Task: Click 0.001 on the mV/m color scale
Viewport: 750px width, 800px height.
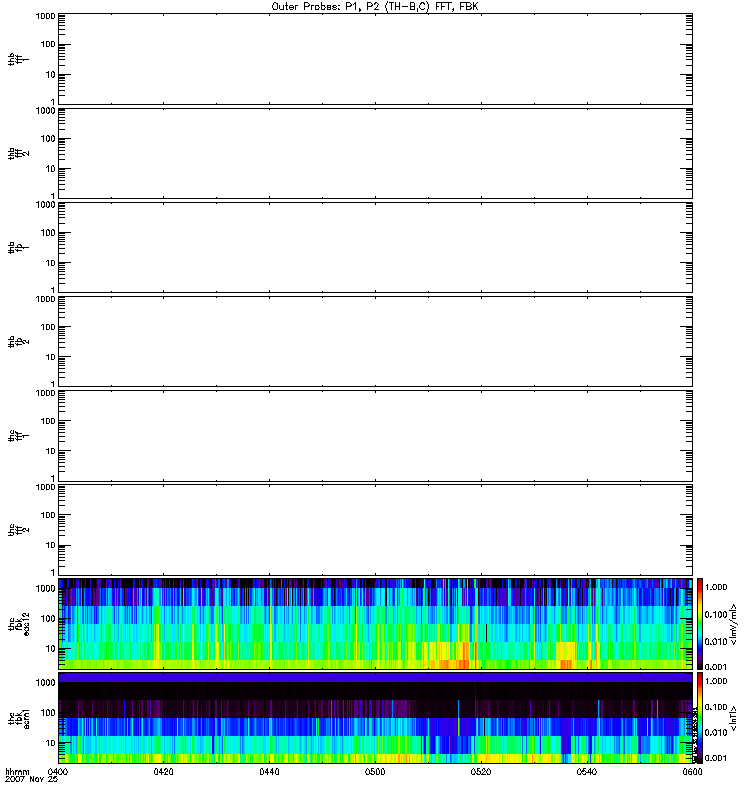Action: pyautogui.click(x=716, y=667)
